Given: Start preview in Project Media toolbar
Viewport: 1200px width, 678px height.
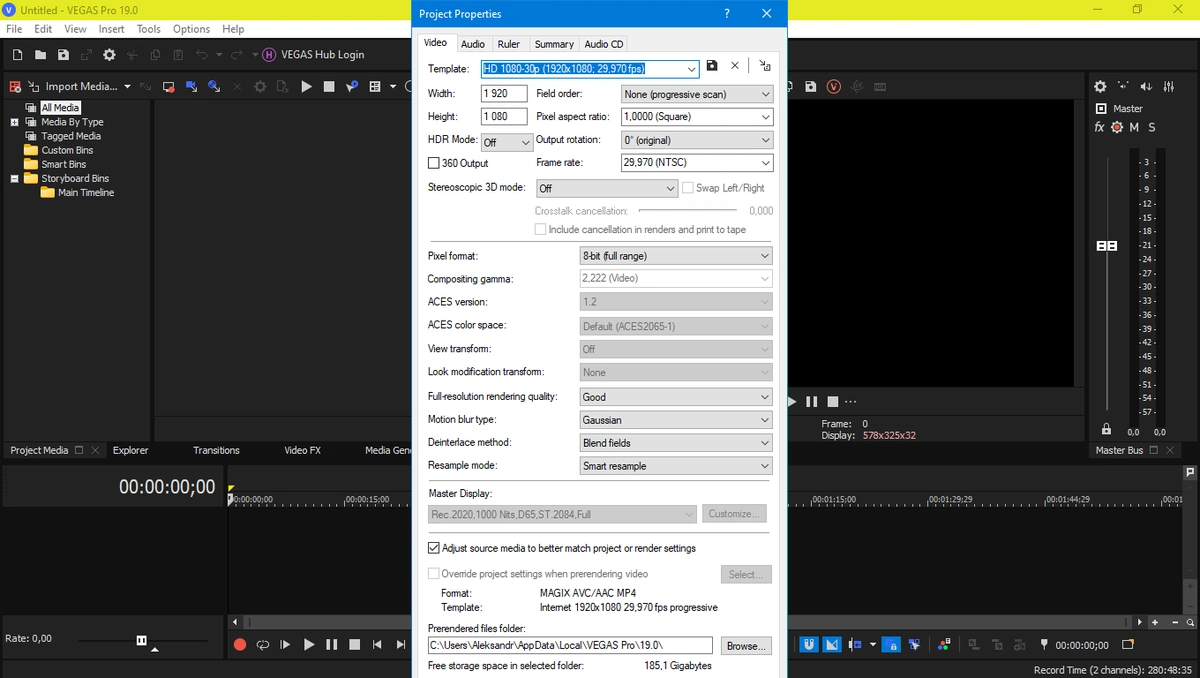Looking at the screenshot, I should click(307, 87).
